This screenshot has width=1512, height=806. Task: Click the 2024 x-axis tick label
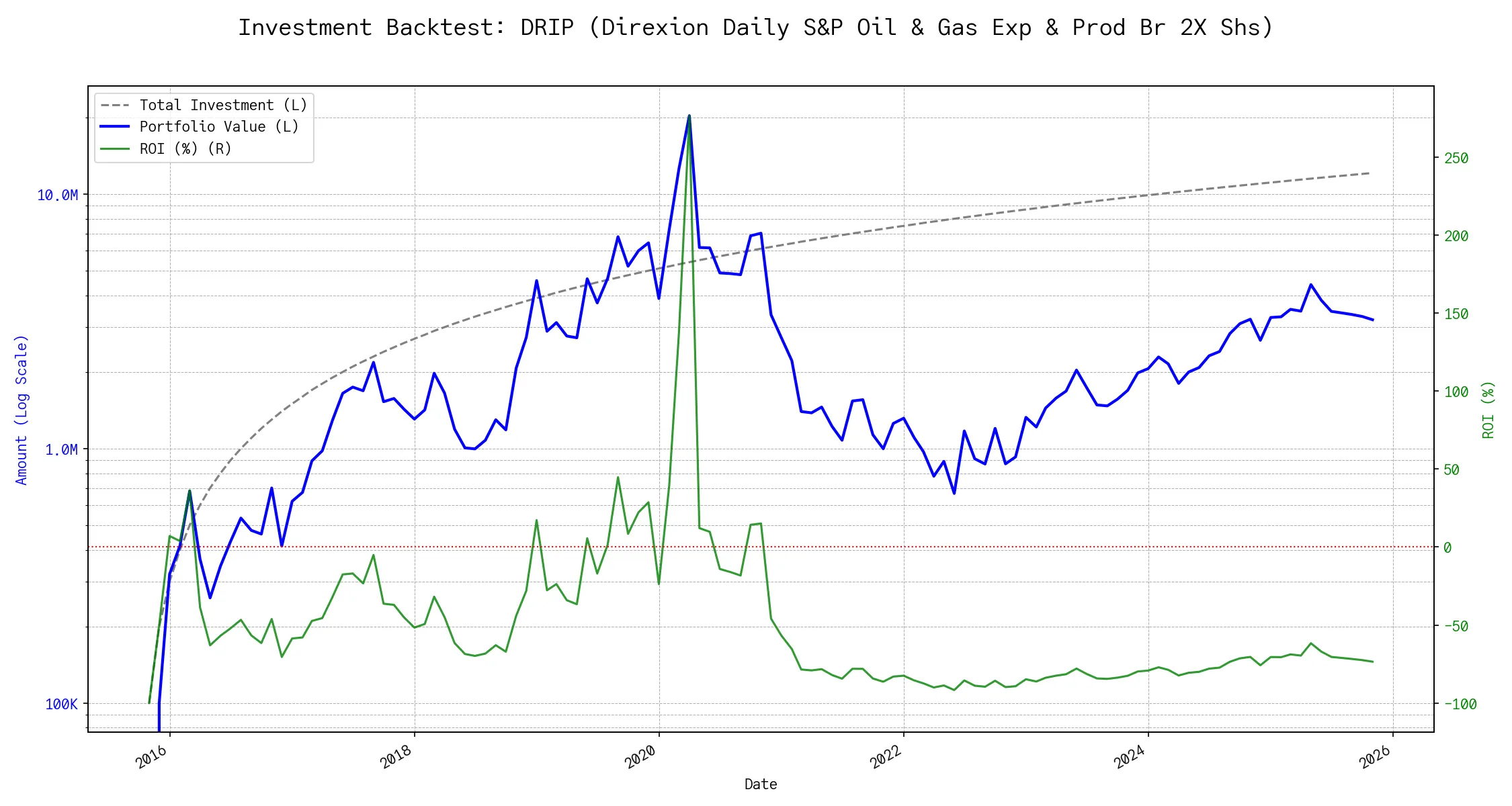(x=1130, y=758)
